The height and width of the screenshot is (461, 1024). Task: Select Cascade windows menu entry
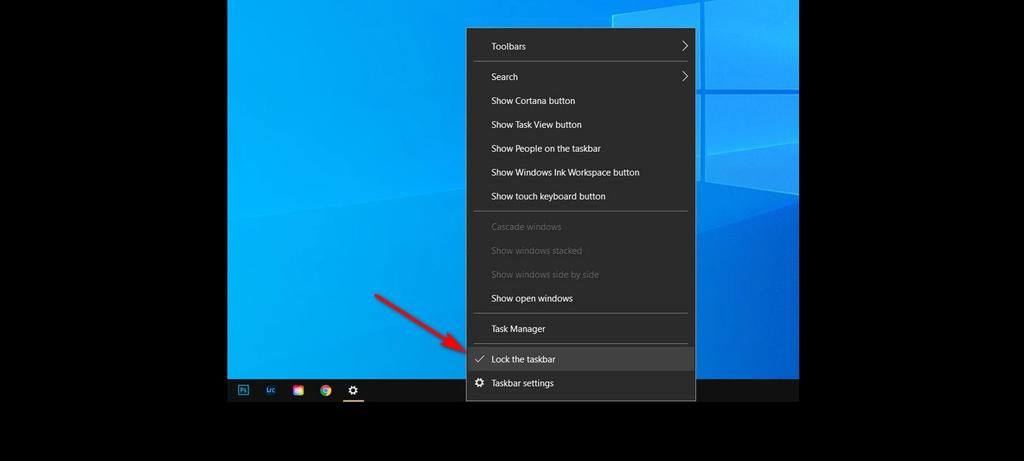tap(581, 227)
